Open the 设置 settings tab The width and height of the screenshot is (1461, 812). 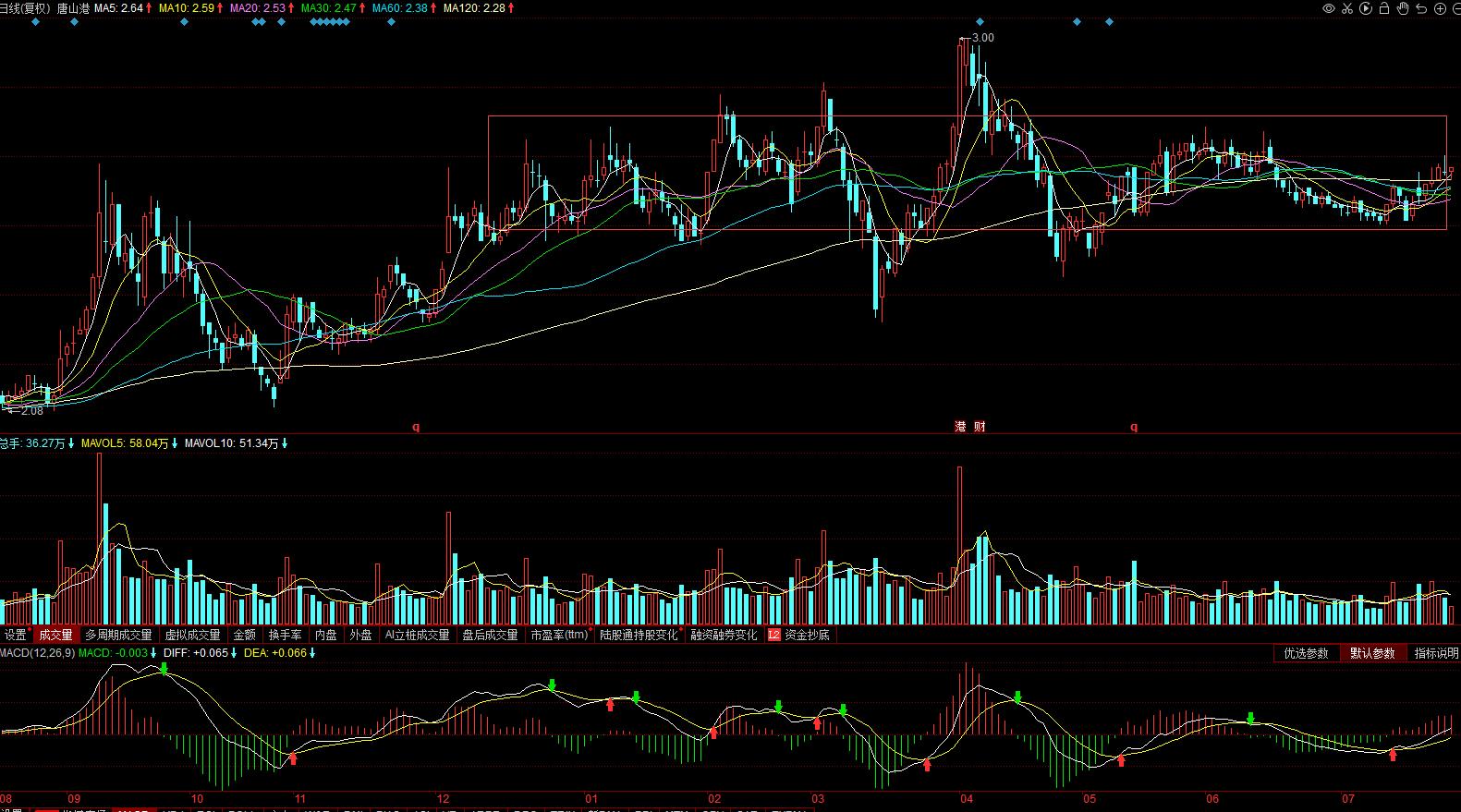(x=16, y=635)
